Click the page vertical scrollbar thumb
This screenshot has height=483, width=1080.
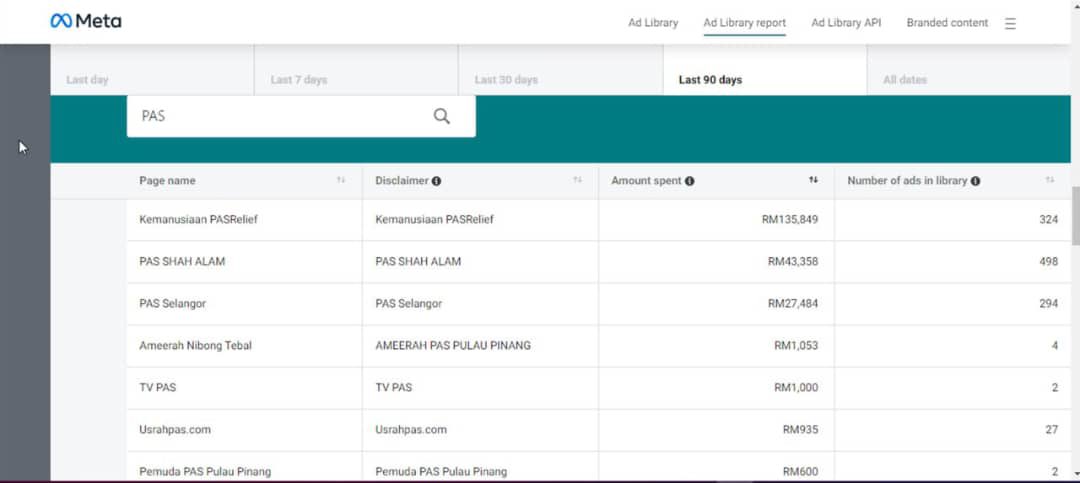pyautogui.click(x=1075, y=216)
